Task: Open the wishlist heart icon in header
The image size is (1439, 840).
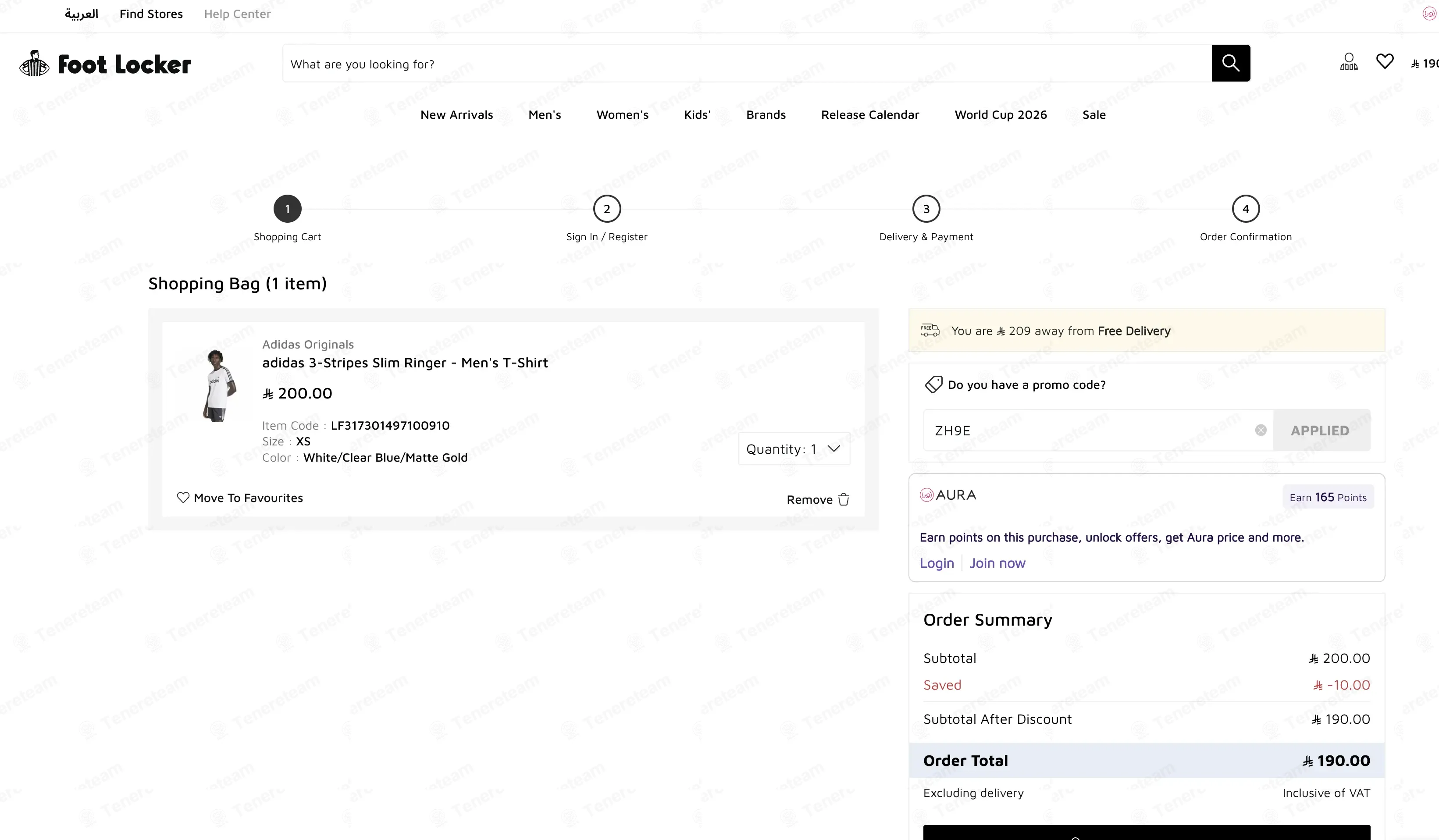Action: (x=1385, y=61)
